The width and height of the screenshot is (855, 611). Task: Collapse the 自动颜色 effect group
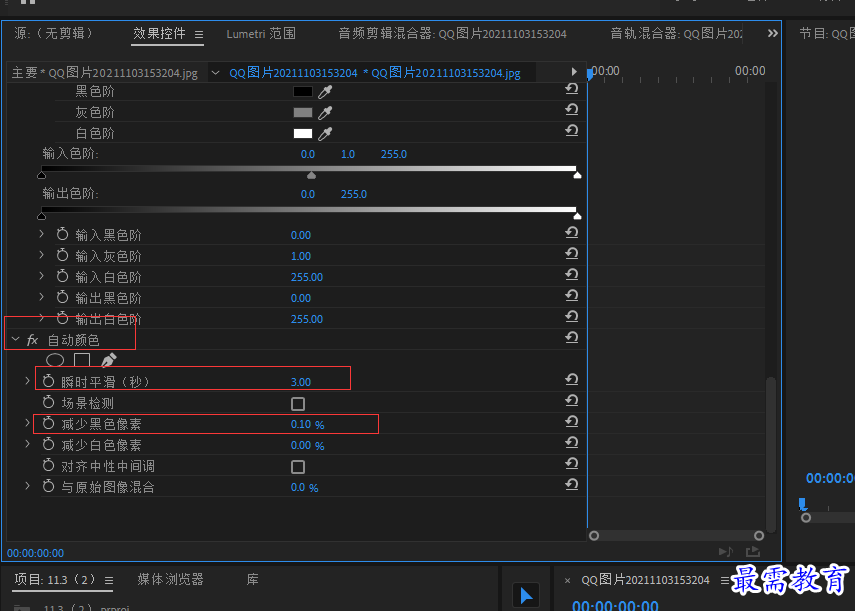coord(15,340)
